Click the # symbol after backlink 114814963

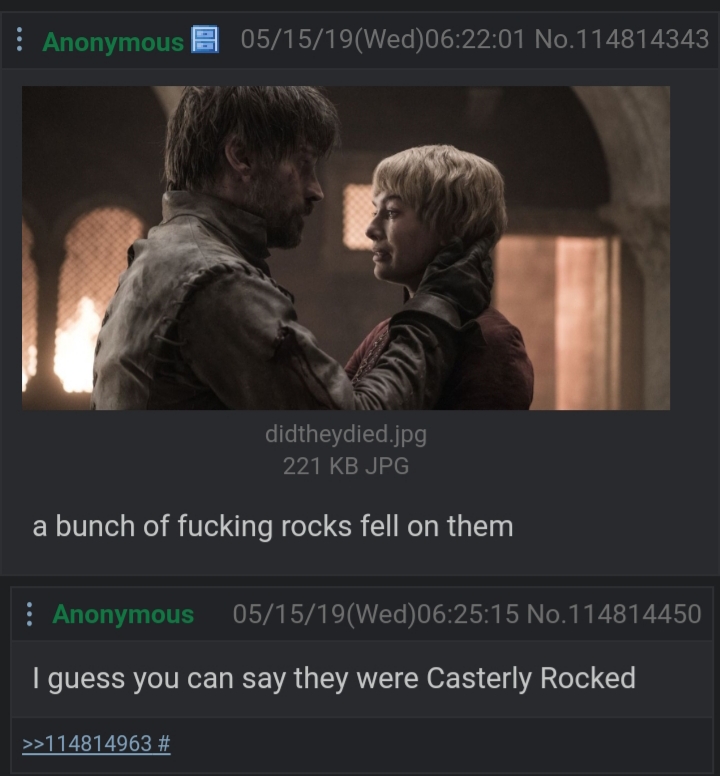pos(165,743)
